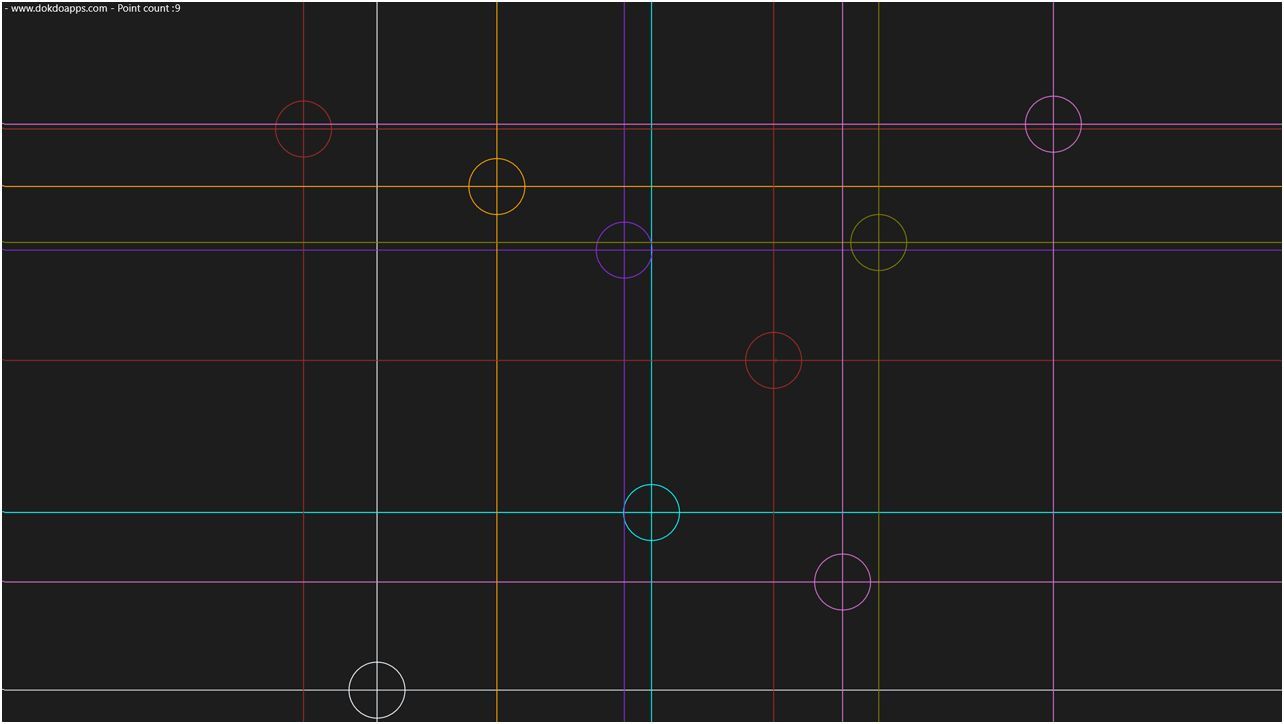Click where cyan vertical crosses orange horizontal line
Image resolution: width=1284 pixels, height=724 pixels.
tap(651, 187)
